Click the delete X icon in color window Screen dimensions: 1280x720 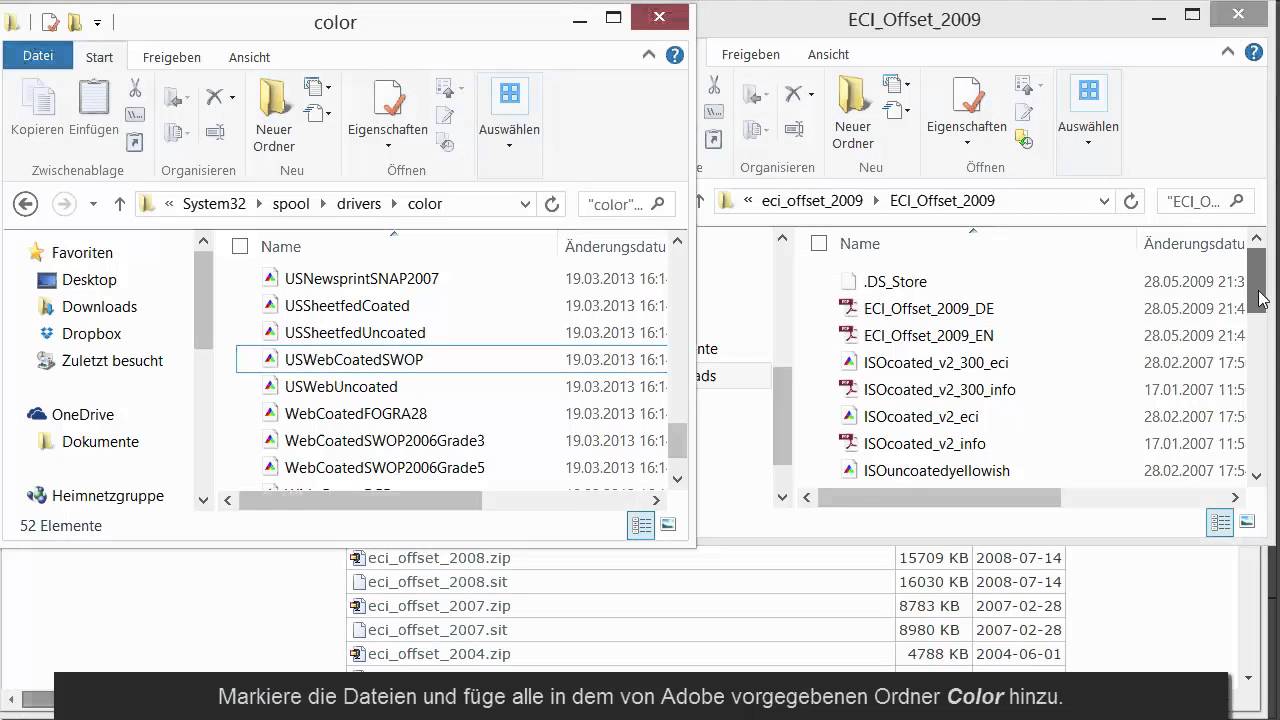point(214,97)
